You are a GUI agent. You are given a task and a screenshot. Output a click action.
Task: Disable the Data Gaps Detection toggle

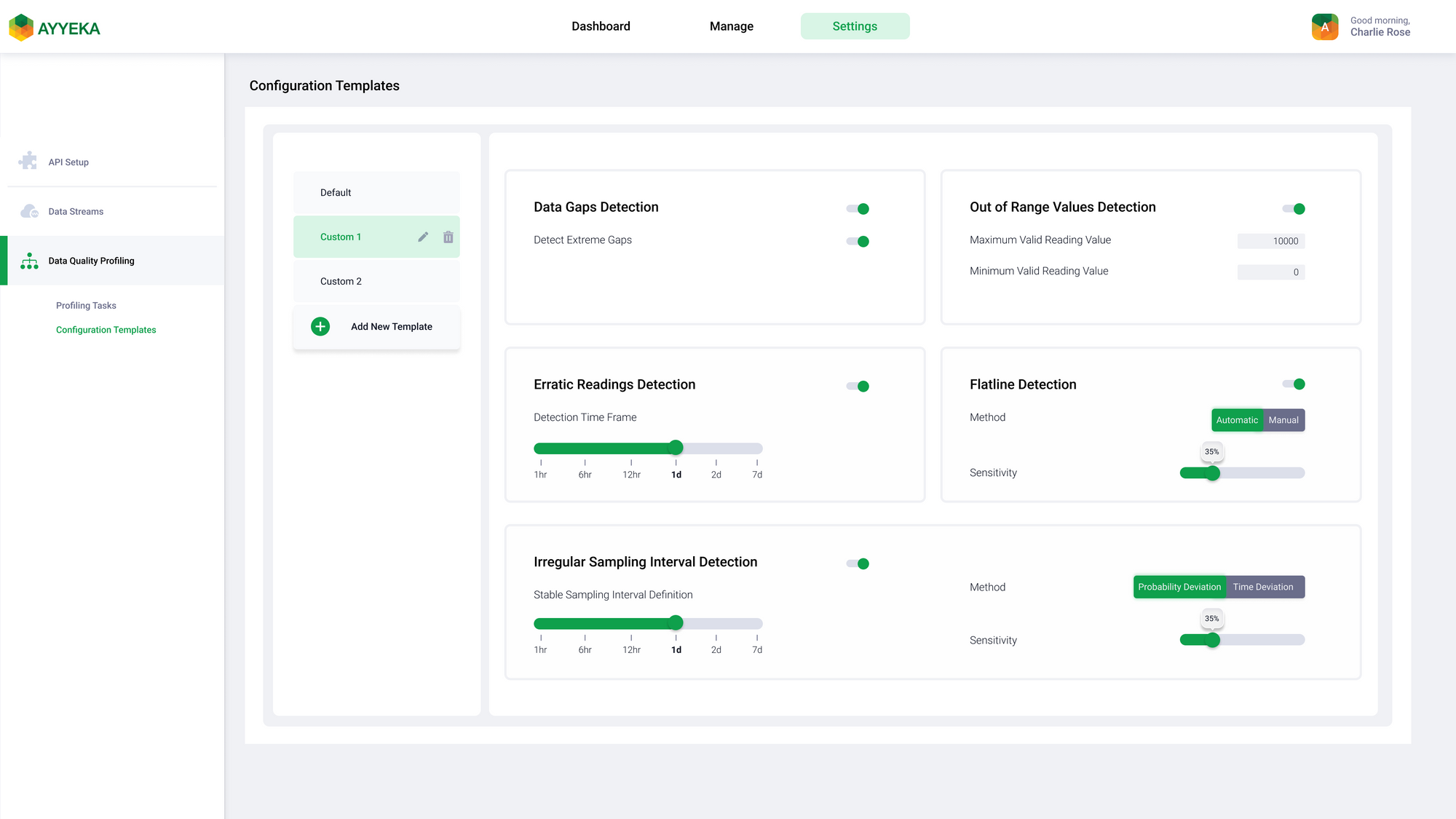tap(858, 209)
